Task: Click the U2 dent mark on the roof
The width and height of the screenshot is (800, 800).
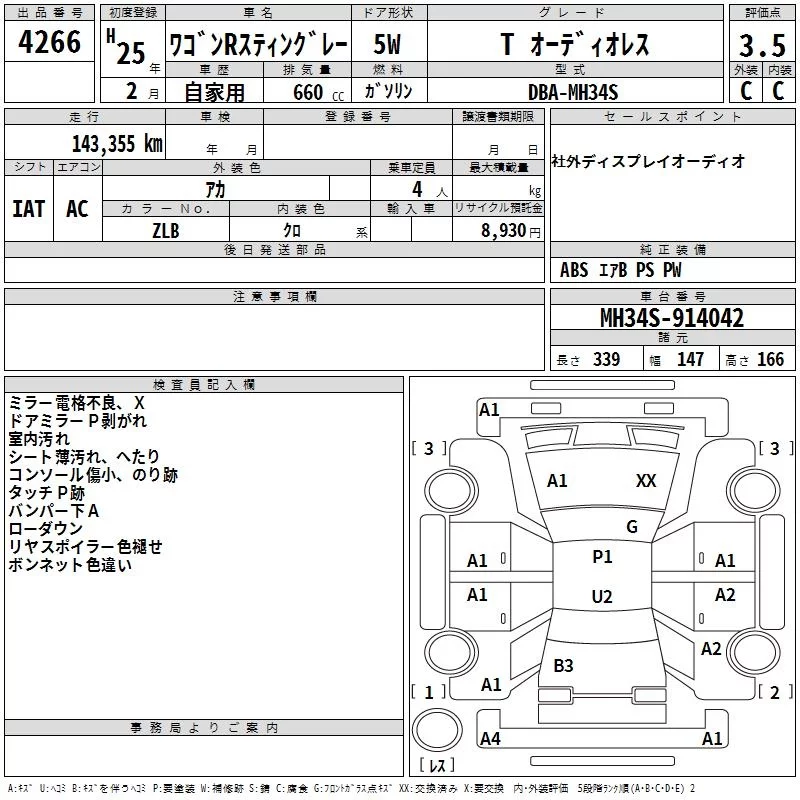Action: click(602, 596)
